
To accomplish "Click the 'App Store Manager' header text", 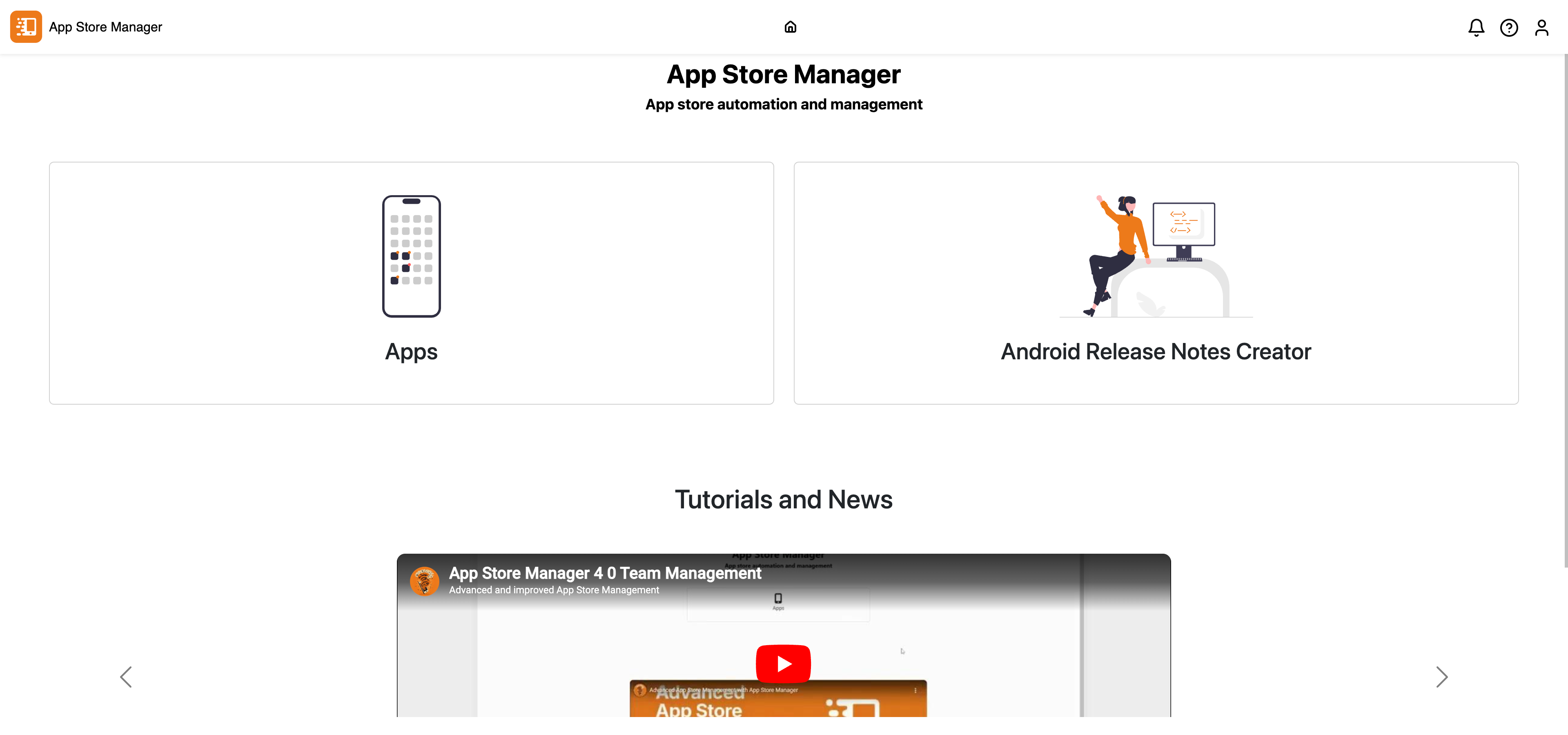I will tap(105, 27).
